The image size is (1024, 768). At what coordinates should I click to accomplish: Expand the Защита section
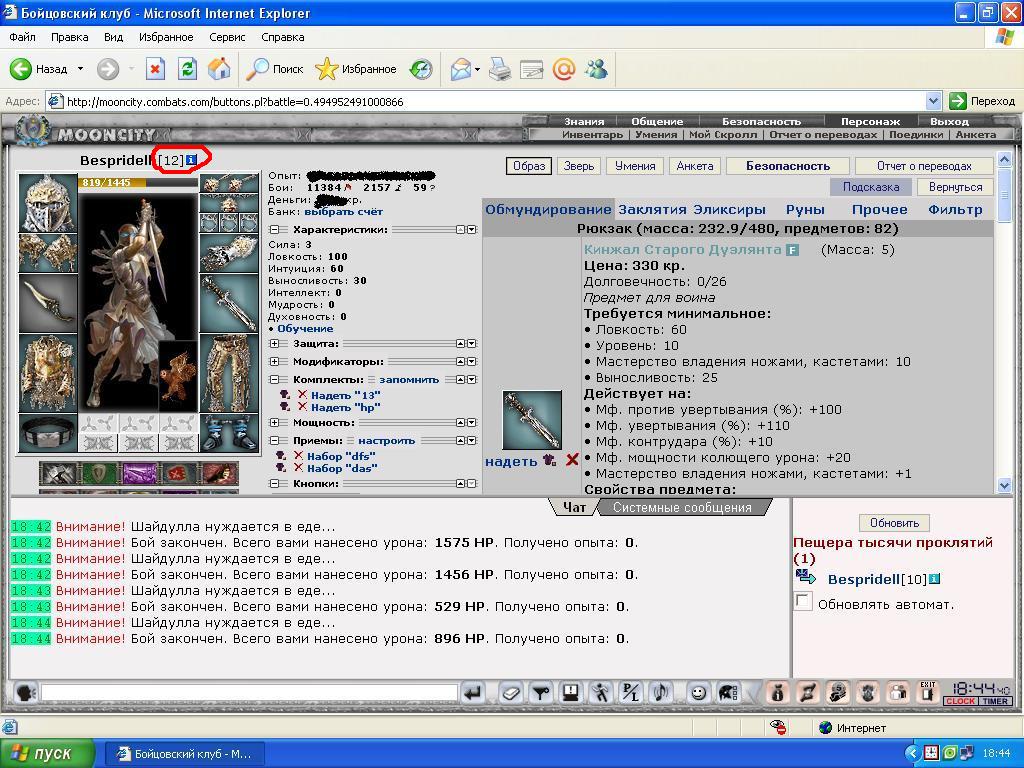click(274, 344)
